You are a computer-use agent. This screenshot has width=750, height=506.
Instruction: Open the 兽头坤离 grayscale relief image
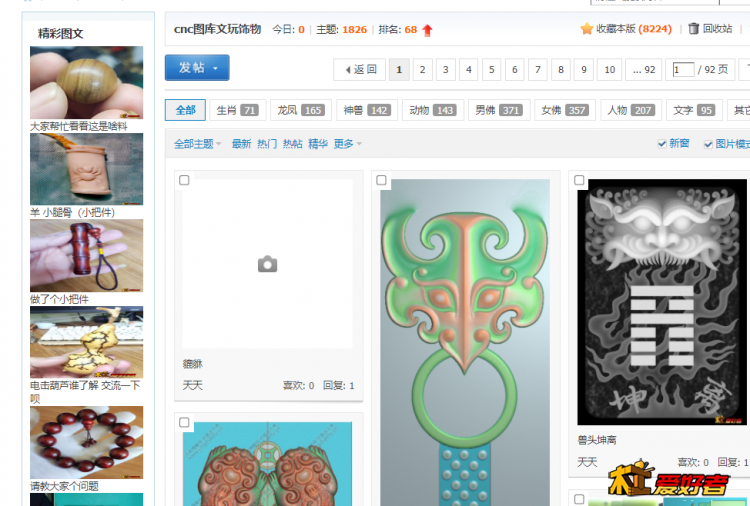coord(662,302)
